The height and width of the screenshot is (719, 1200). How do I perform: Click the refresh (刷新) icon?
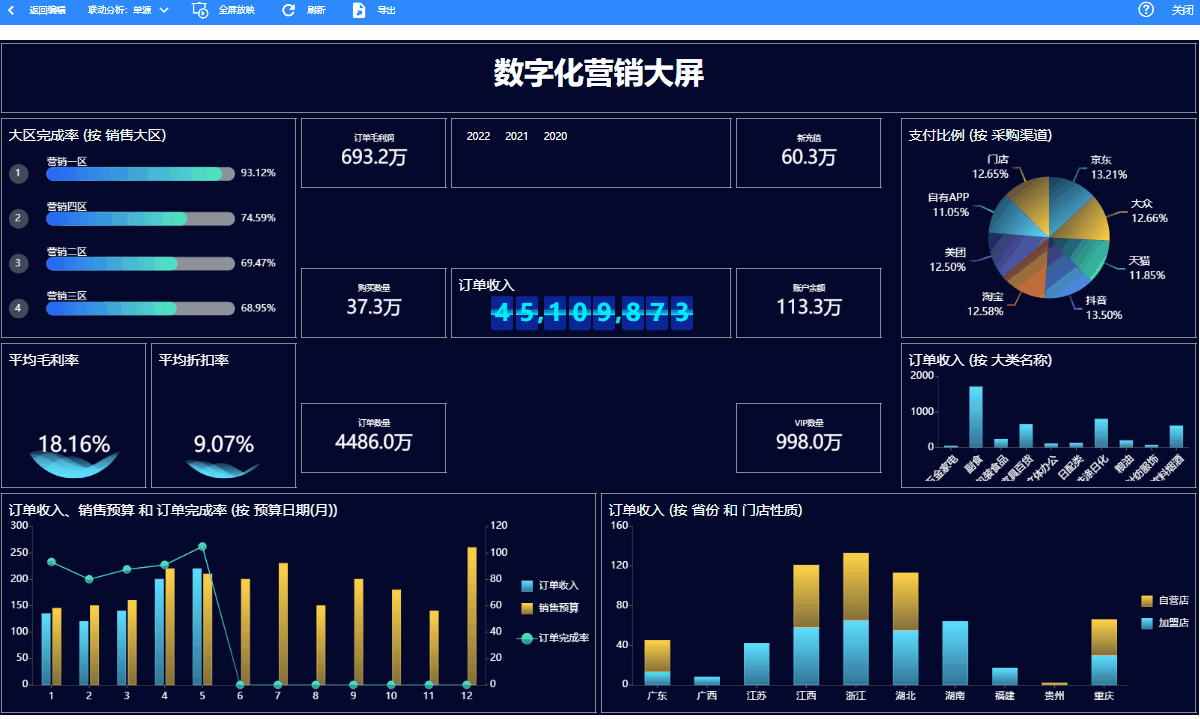(x=288, y=10)
